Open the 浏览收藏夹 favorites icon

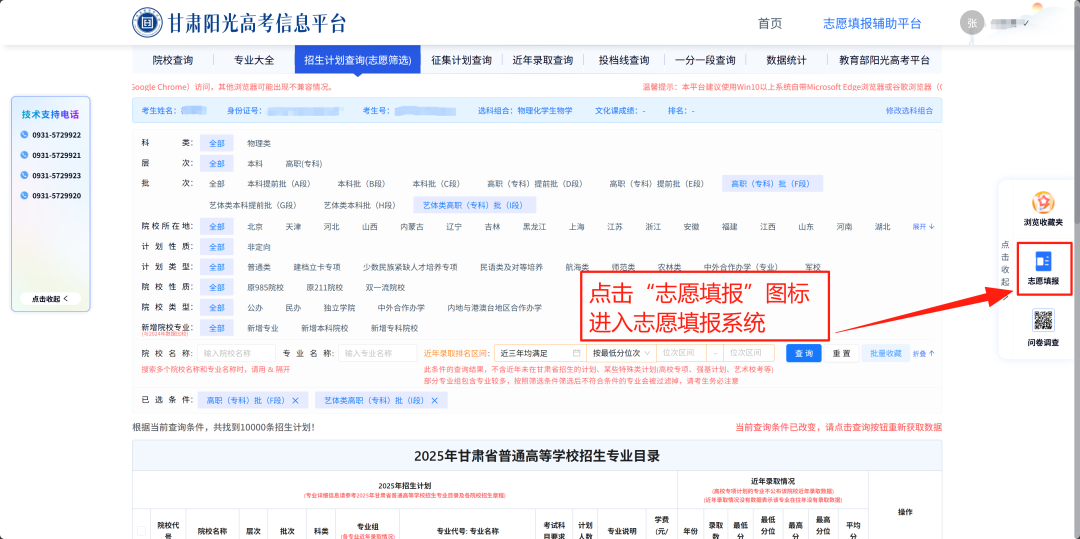pos(1043,202)
